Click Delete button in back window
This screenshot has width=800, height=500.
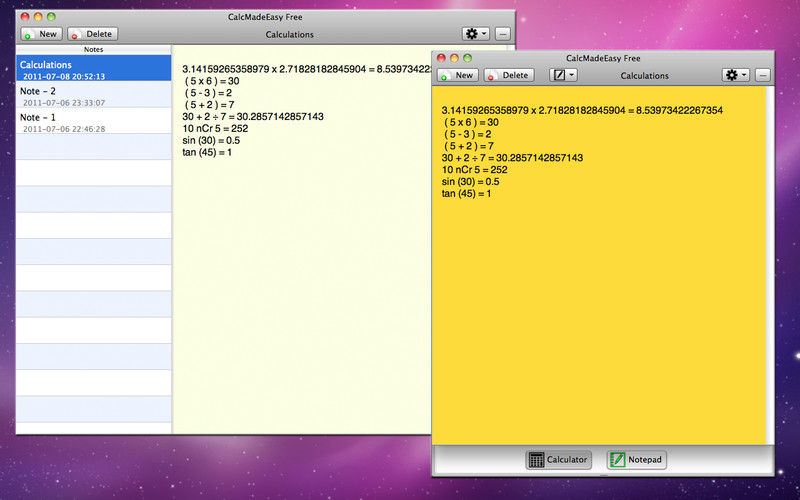pos(91,34)
